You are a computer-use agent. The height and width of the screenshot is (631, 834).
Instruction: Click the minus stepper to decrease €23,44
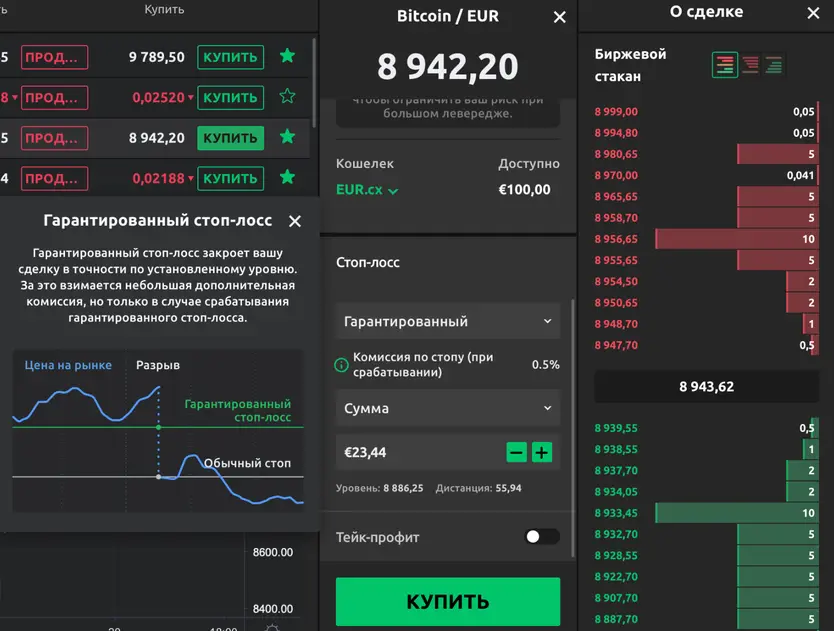[x=516, y=452]
